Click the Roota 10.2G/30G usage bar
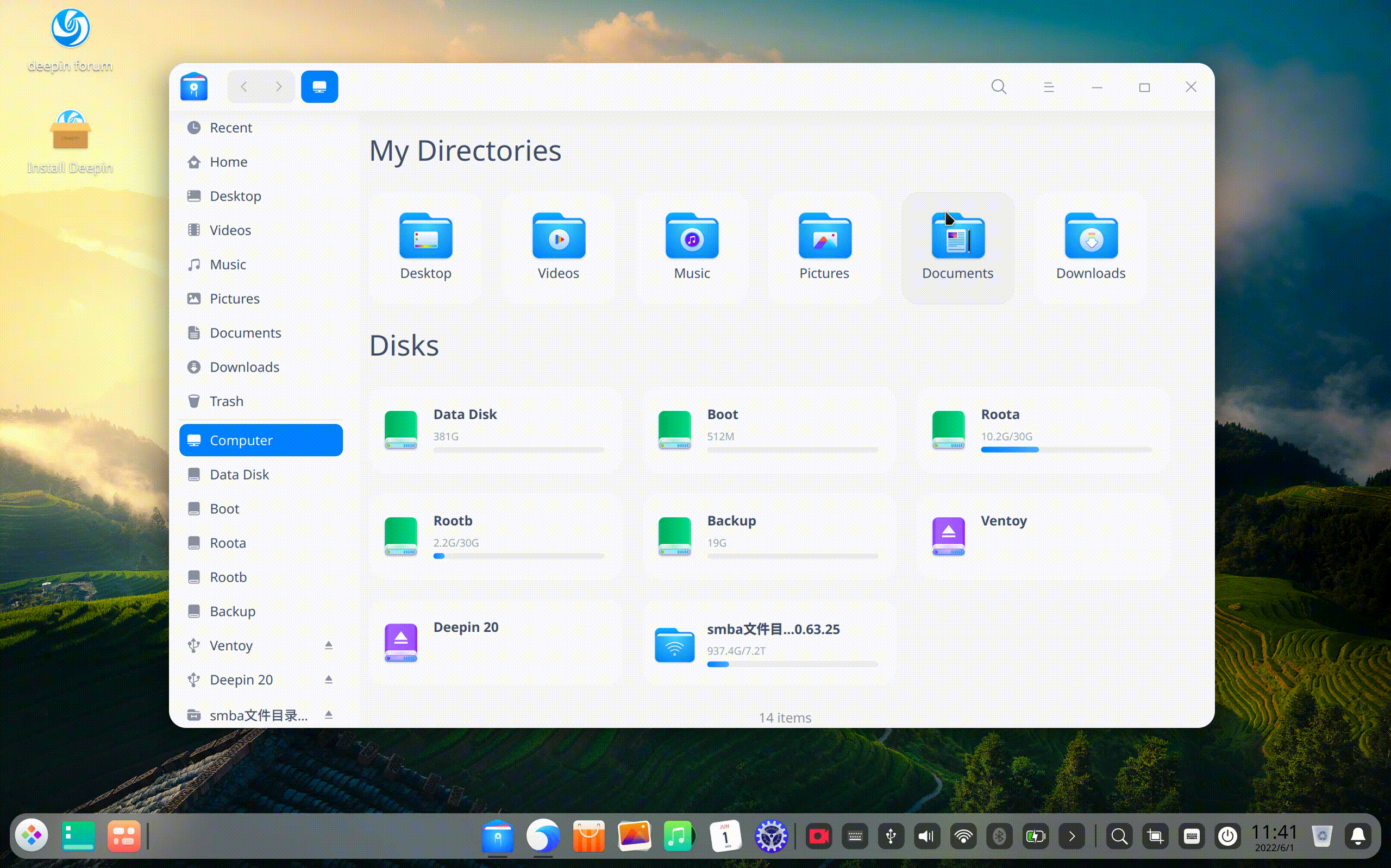The height and width of the screenshot is (868, 1391). (1066, 450)
